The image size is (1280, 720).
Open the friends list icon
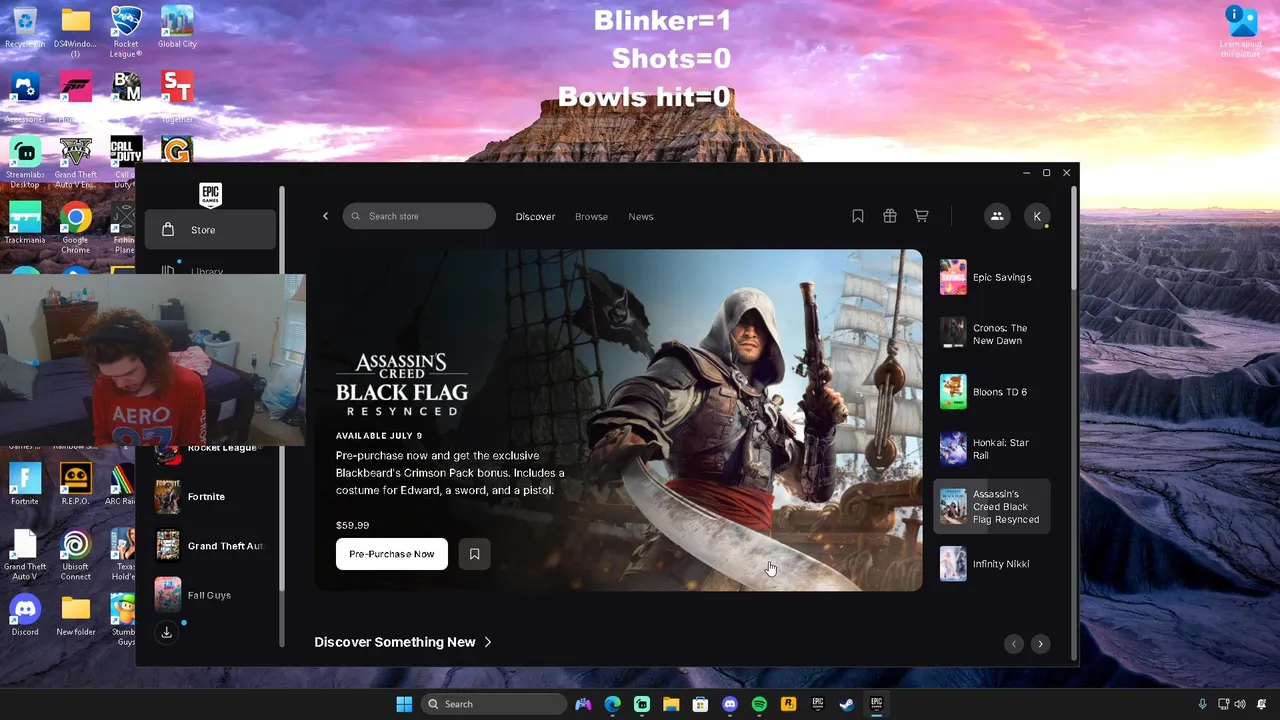point(997,216)
